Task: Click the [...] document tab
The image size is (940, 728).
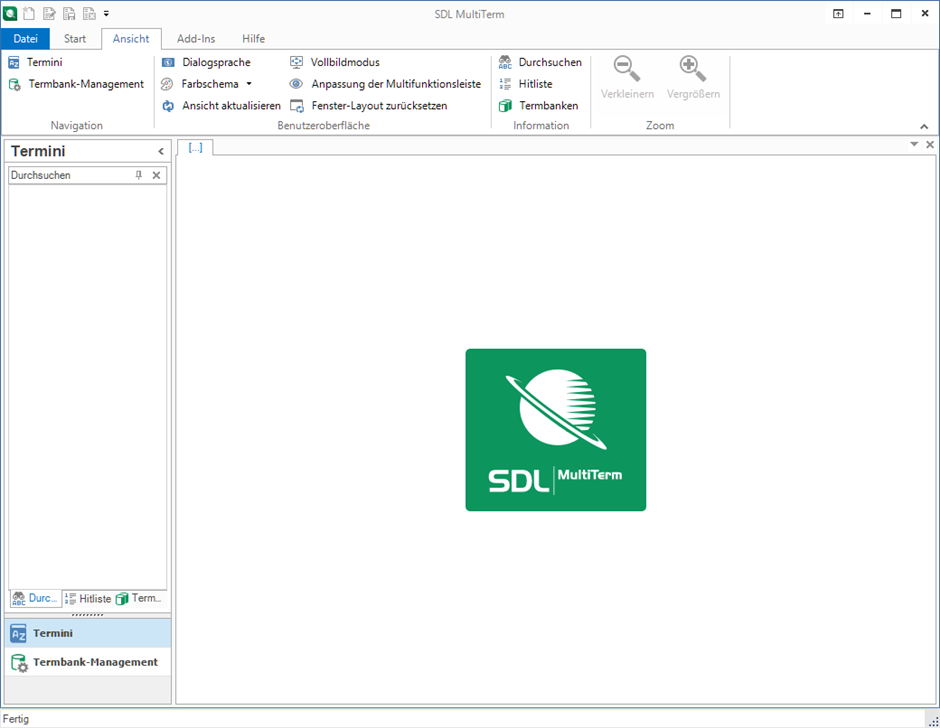Action: click(x=195, y=148)
